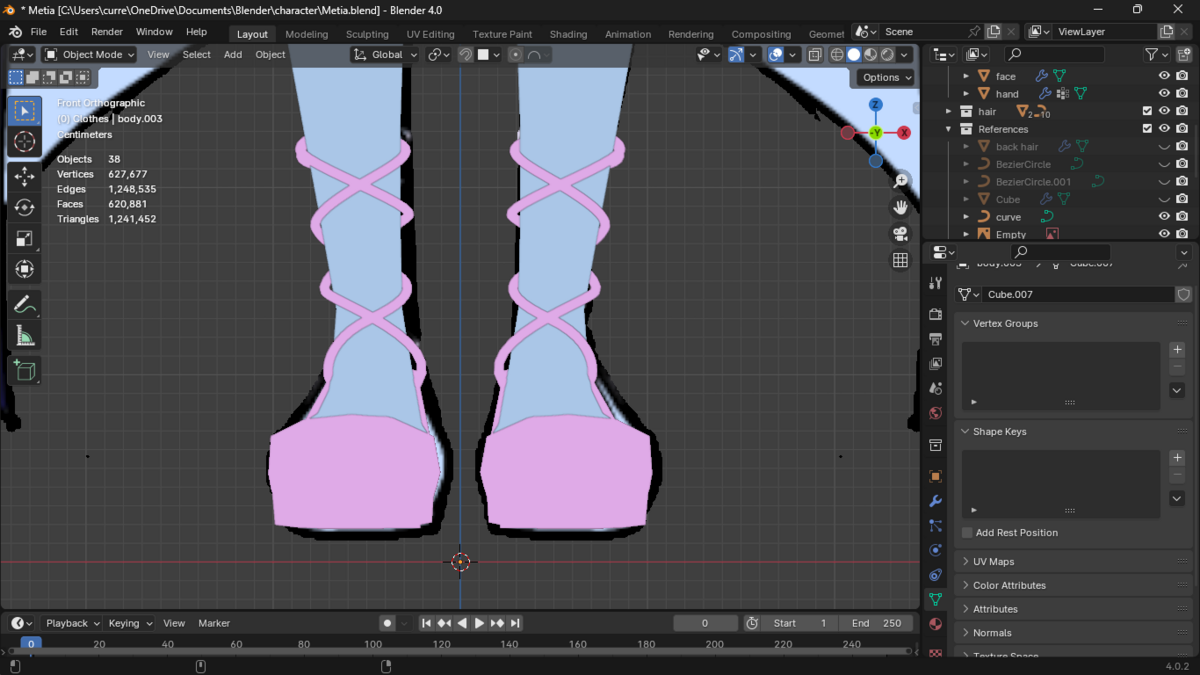Open the File menu
This screenshot has width=1200, height=675.
tap(39, 32)
